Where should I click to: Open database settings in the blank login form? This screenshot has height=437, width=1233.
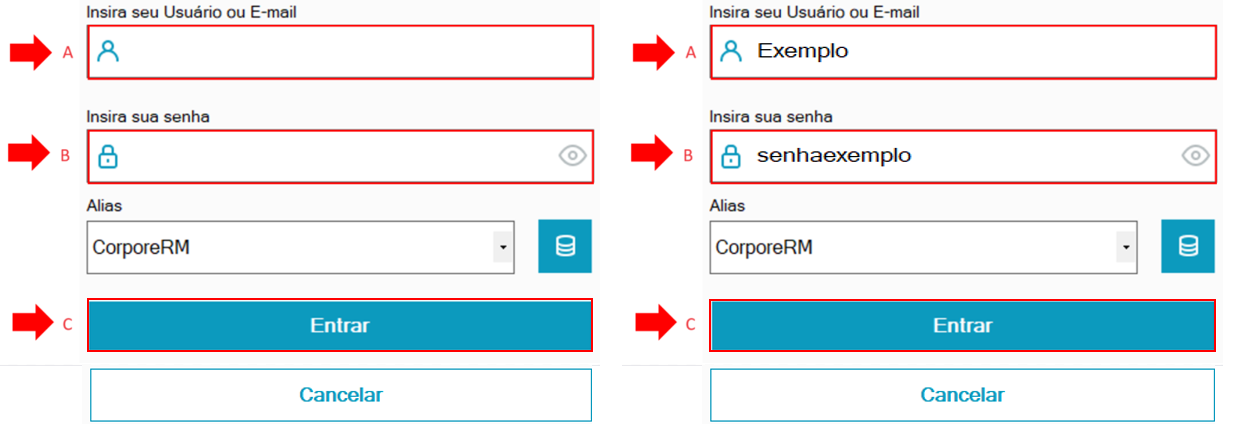565,246
